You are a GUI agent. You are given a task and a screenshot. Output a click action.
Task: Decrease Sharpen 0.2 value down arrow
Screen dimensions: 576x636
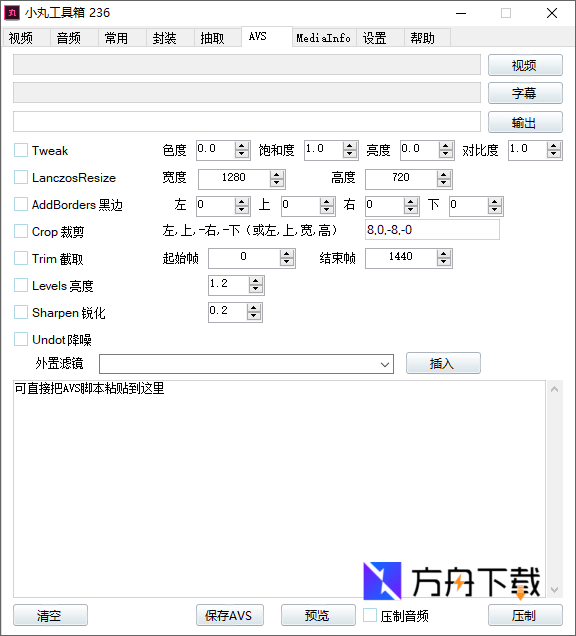click(x=254, y=316)
